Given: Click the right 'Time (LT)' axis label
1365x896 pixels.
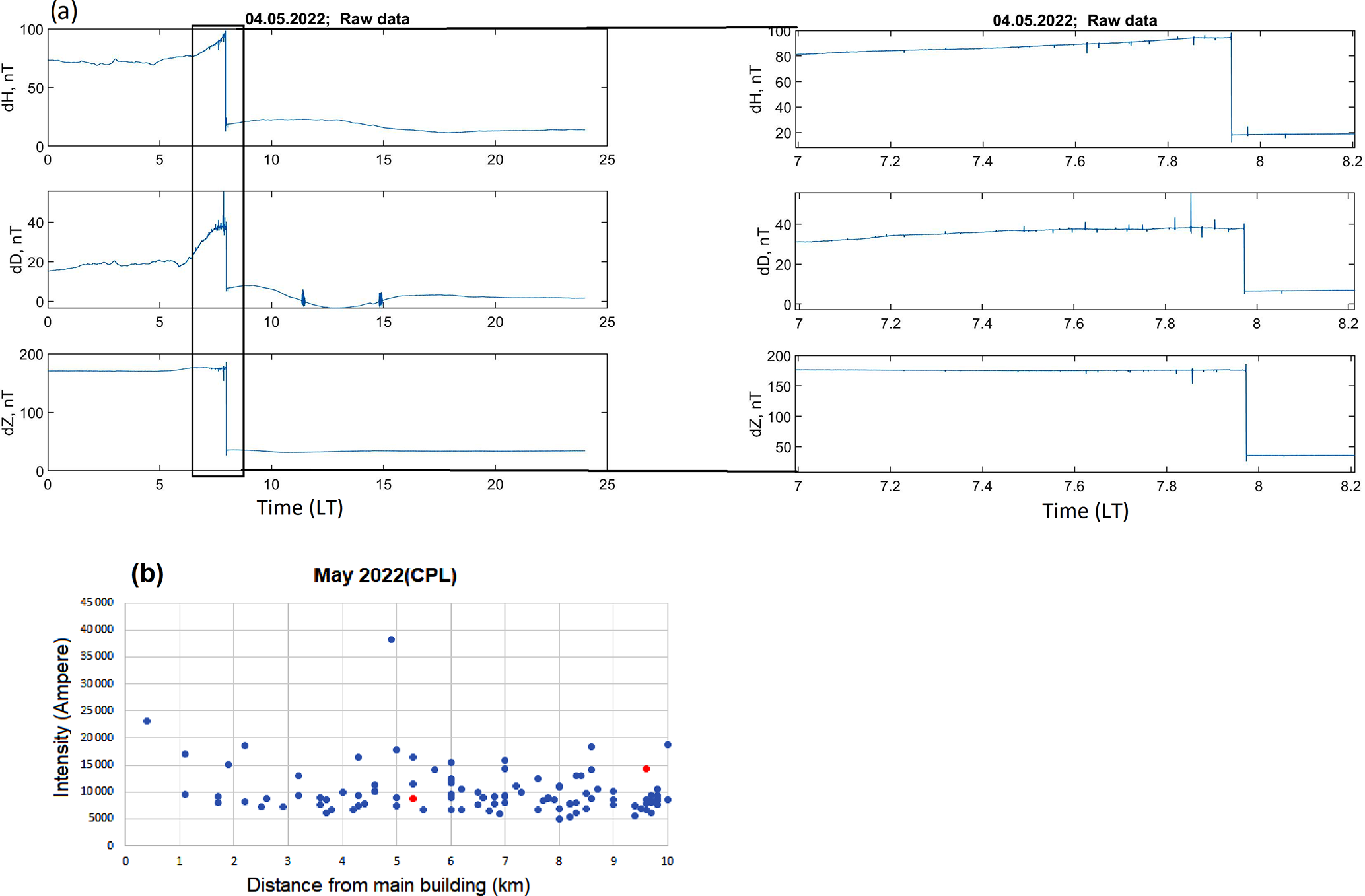Looking at the screenshot, I should point(1085,510).
